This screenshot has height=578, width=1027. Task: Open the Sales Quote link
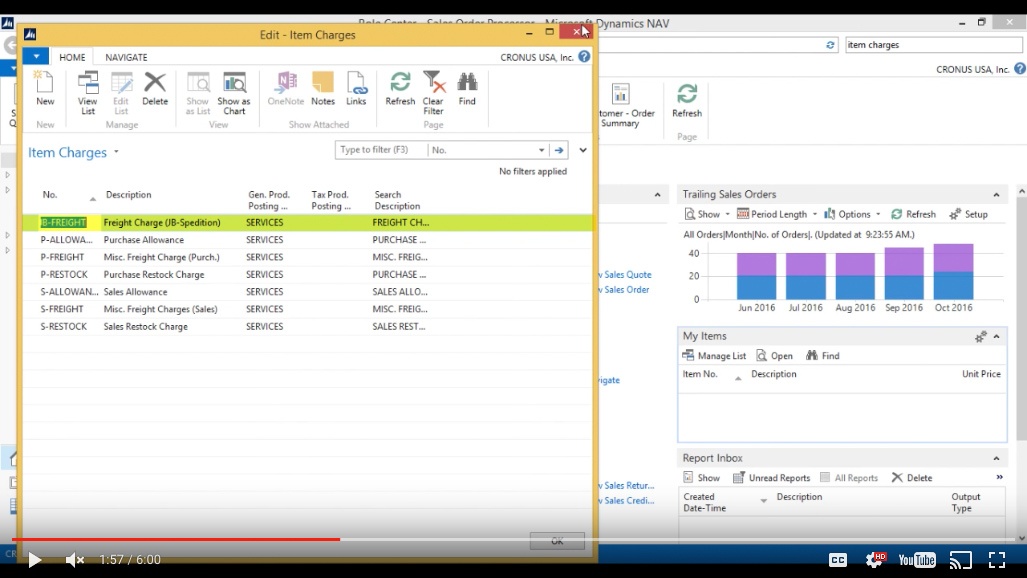(x=626, y=275)
